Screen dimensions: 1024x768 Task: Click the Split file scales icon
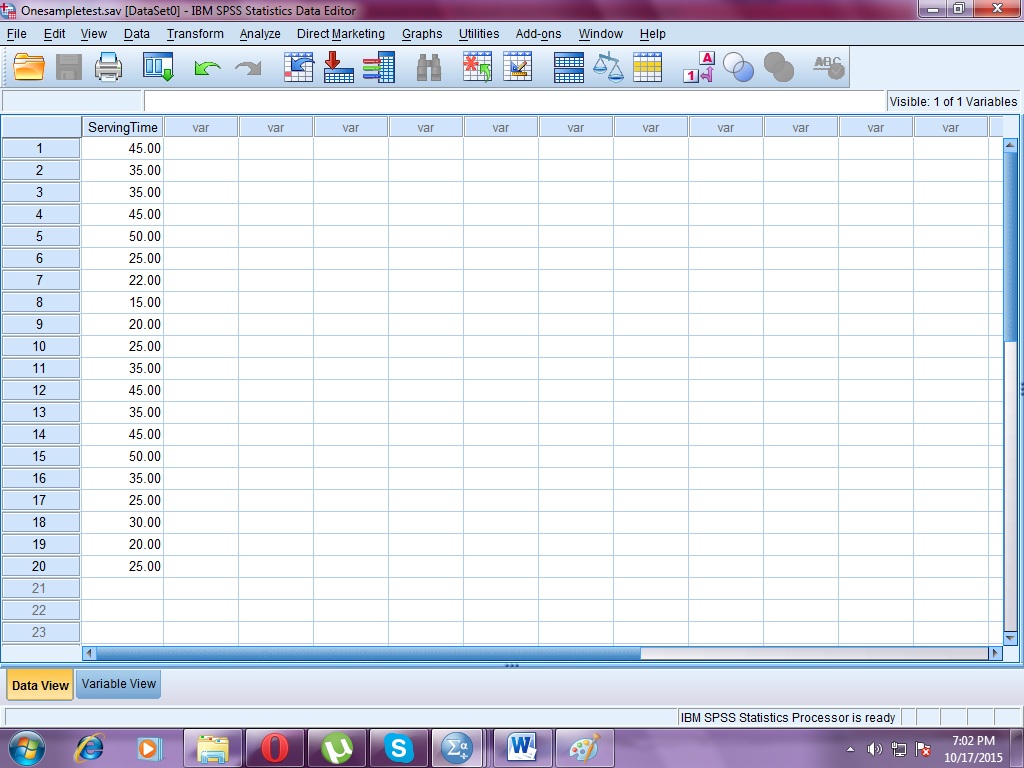click(x=610, y=67)
